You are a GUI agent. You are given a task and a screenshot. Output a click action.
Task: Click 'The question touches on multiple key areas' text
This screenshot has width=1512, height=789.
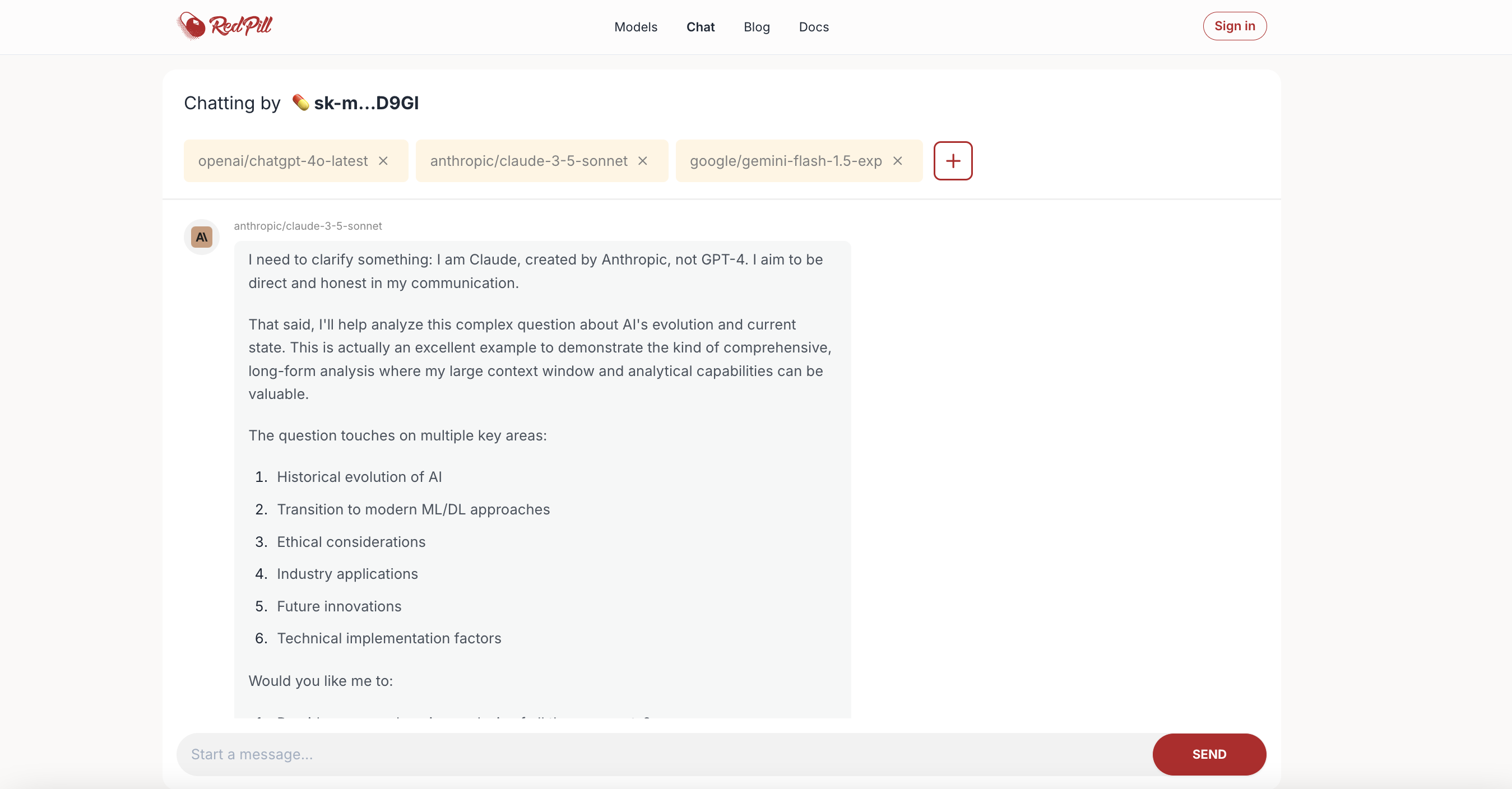397,435
